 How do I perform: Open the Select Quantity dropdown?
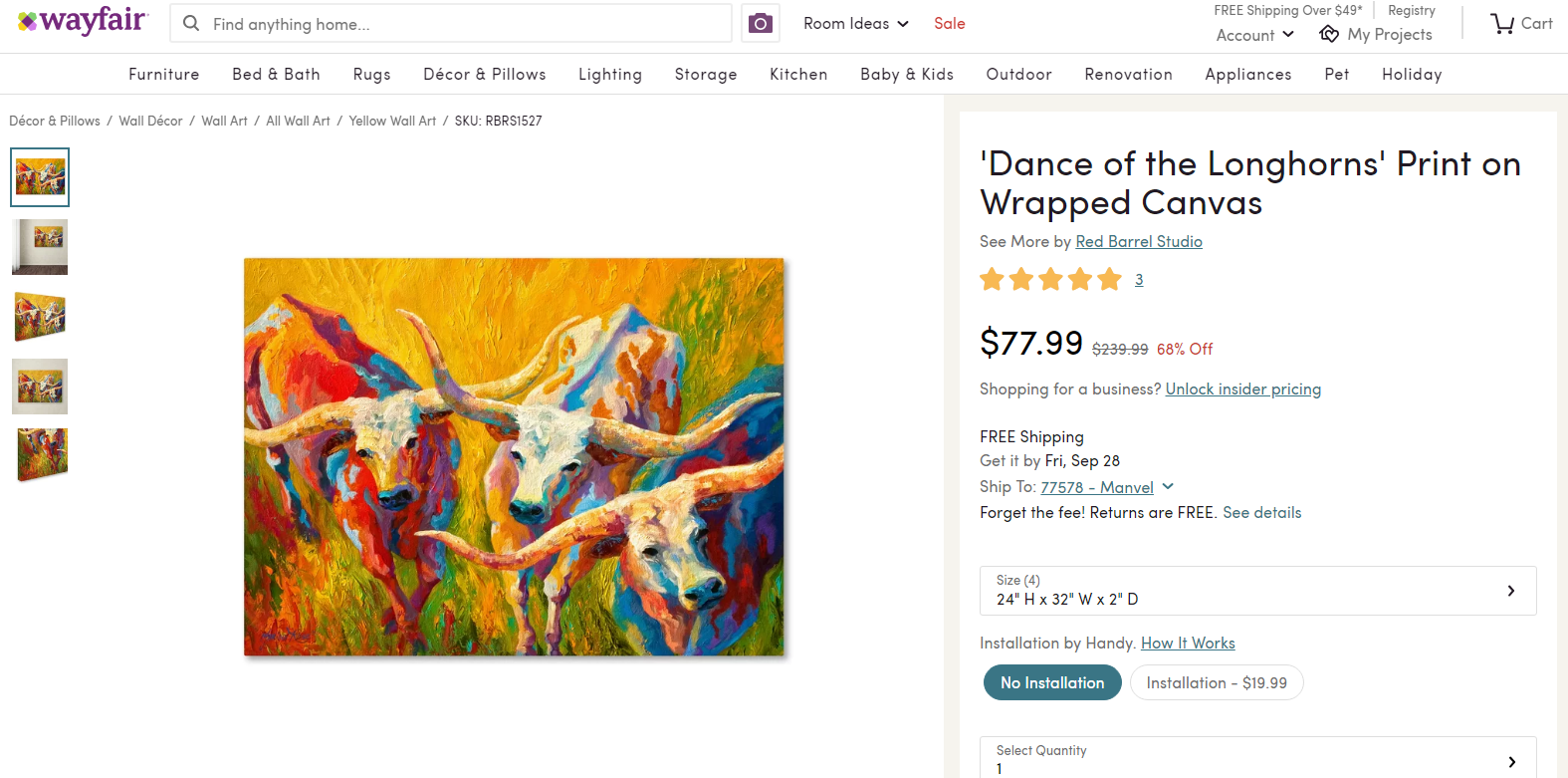pyautogui.click(x=1258, y=758)
